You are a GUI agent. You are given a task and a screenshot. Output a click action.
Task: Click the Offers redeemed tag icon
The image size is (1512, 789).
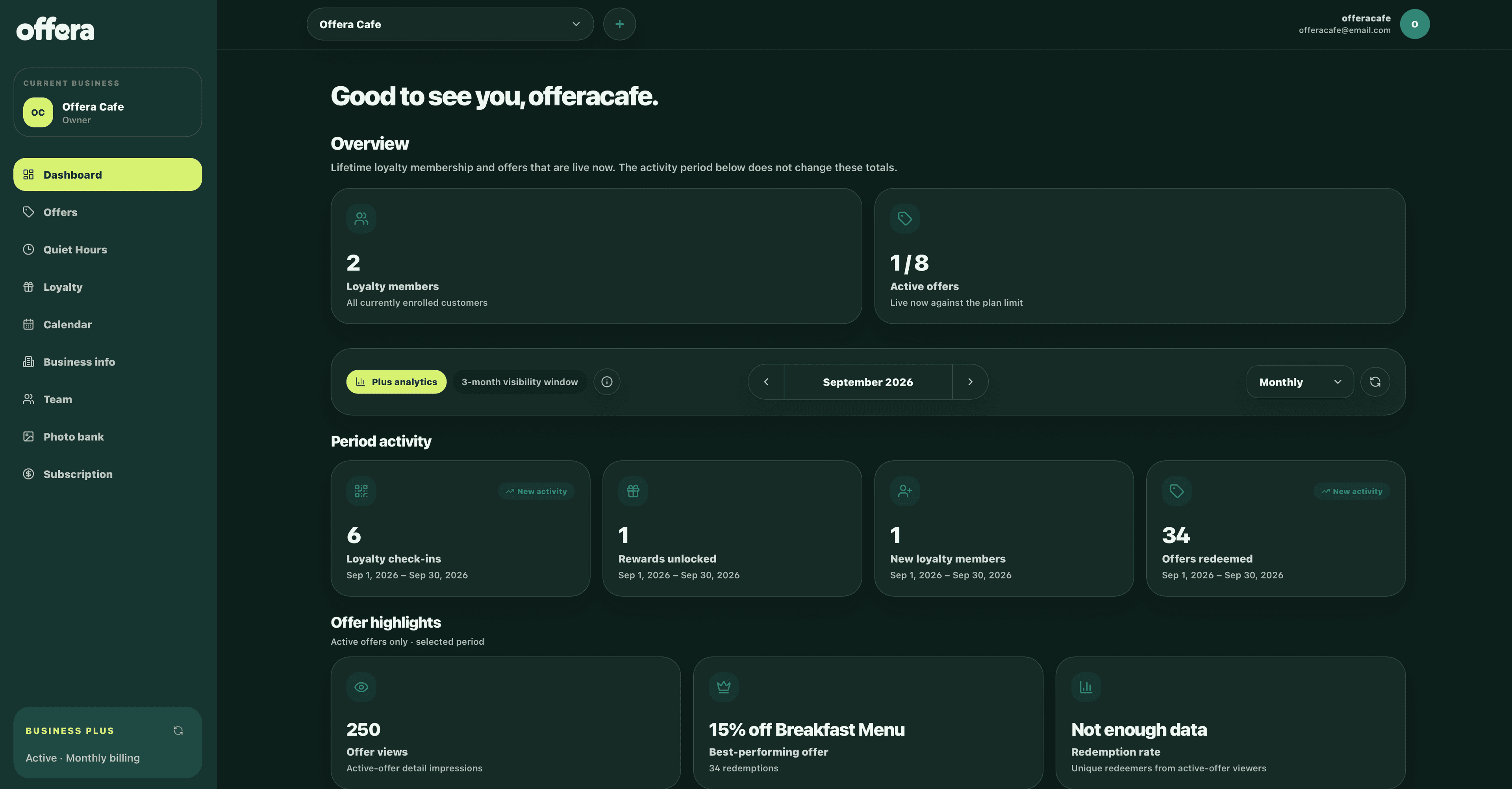point(1177,491)
